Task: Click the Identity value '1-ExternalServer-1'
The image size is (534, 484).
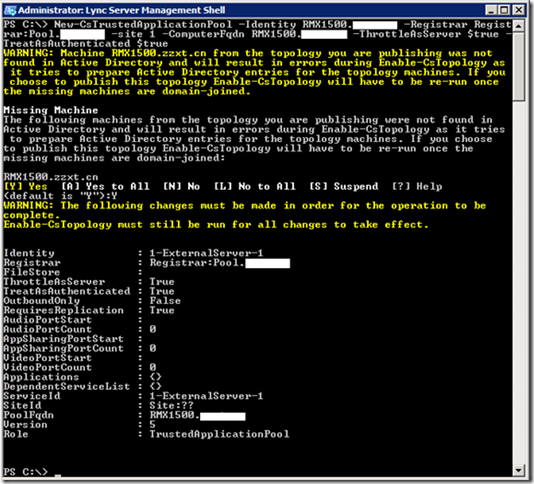Action: (x=206, y=253)
